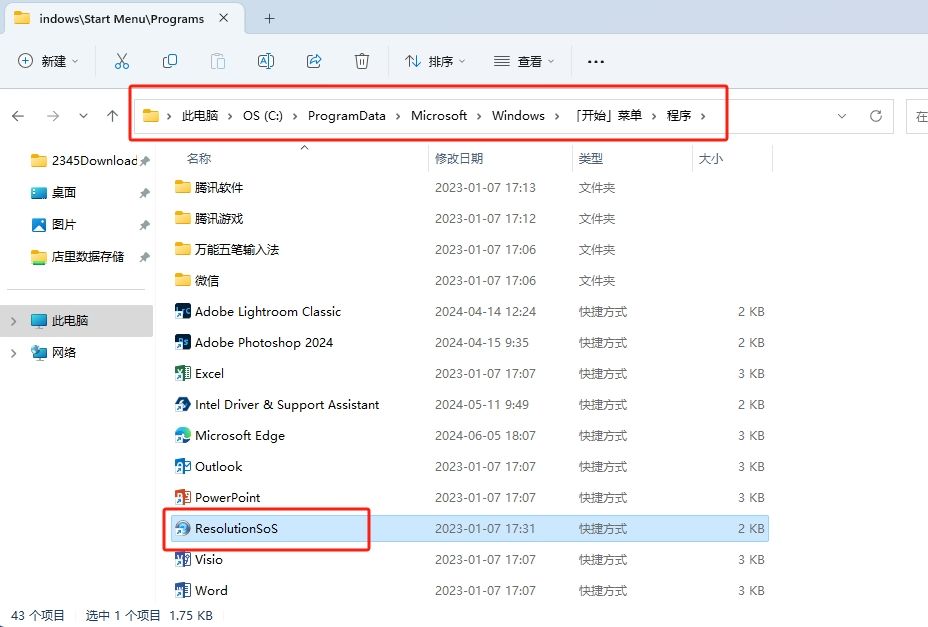Select the Adobe Lightroom Classic shortcut icon
This screenshot has width=928, height=627.
tap(182, 311)
